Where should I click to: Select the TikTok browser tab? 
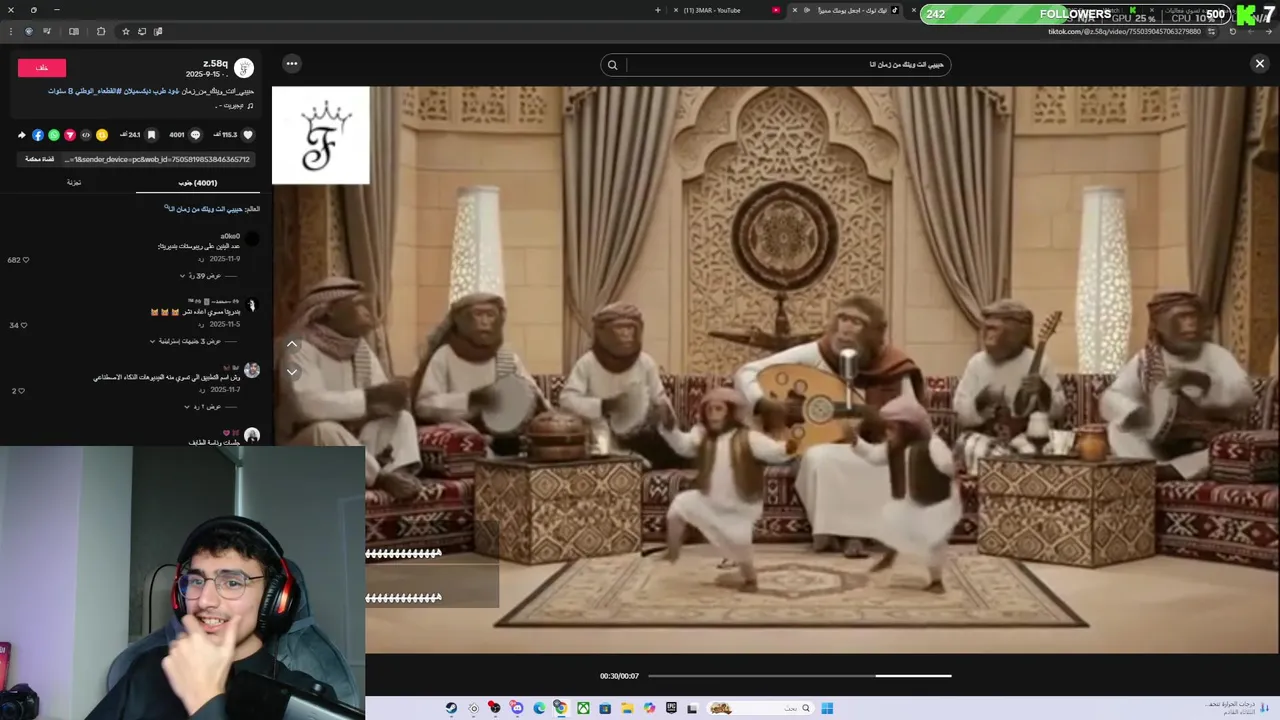pos(848,10)
